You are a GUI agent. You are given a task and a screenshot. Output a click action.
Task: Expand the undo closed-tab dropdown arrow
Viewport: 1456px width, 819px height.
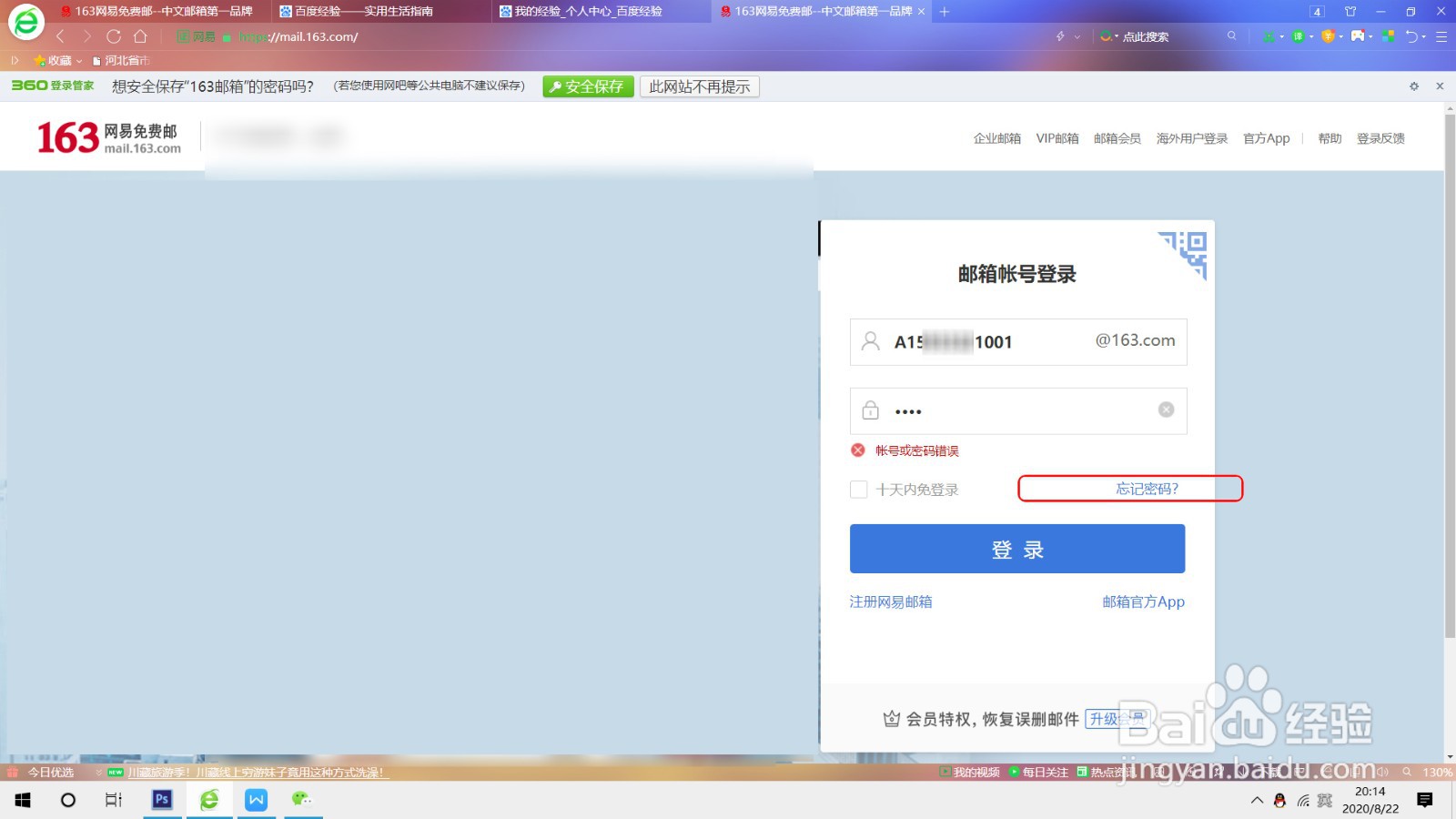tap(1424, 36)
